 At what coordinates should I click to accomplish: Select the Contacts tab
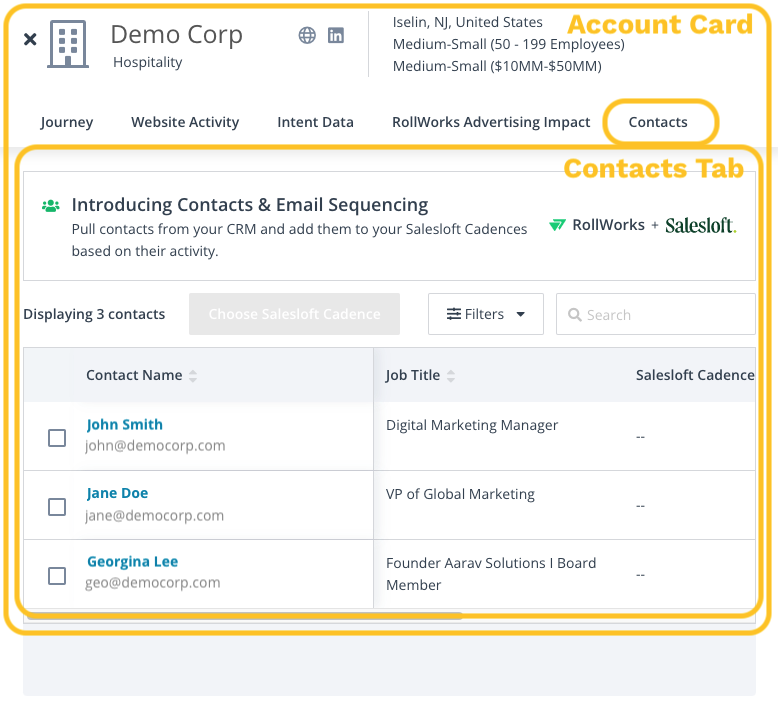[x=658, y=122]
